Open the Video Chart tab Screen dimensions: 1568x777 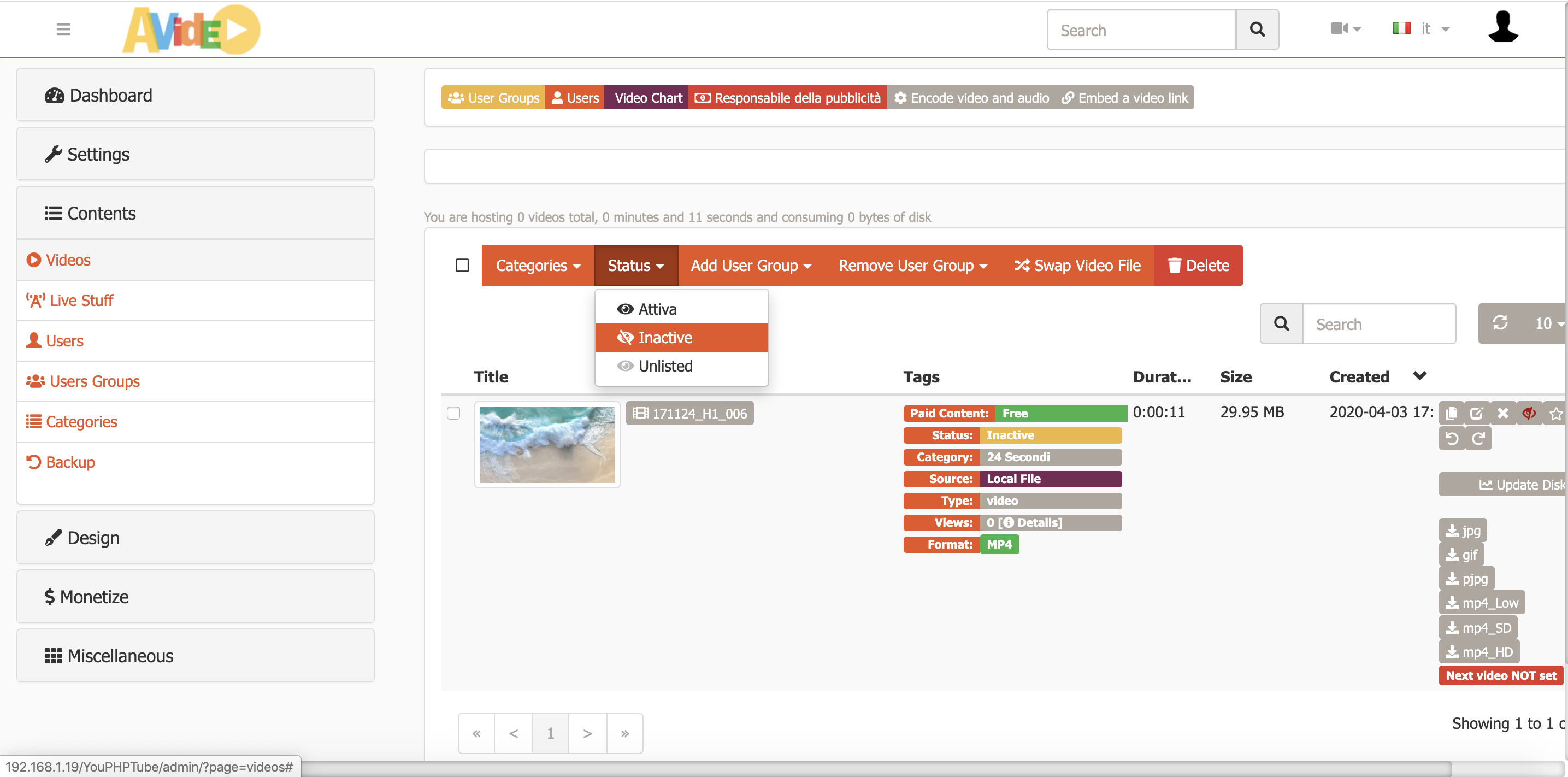pos(646,97)
